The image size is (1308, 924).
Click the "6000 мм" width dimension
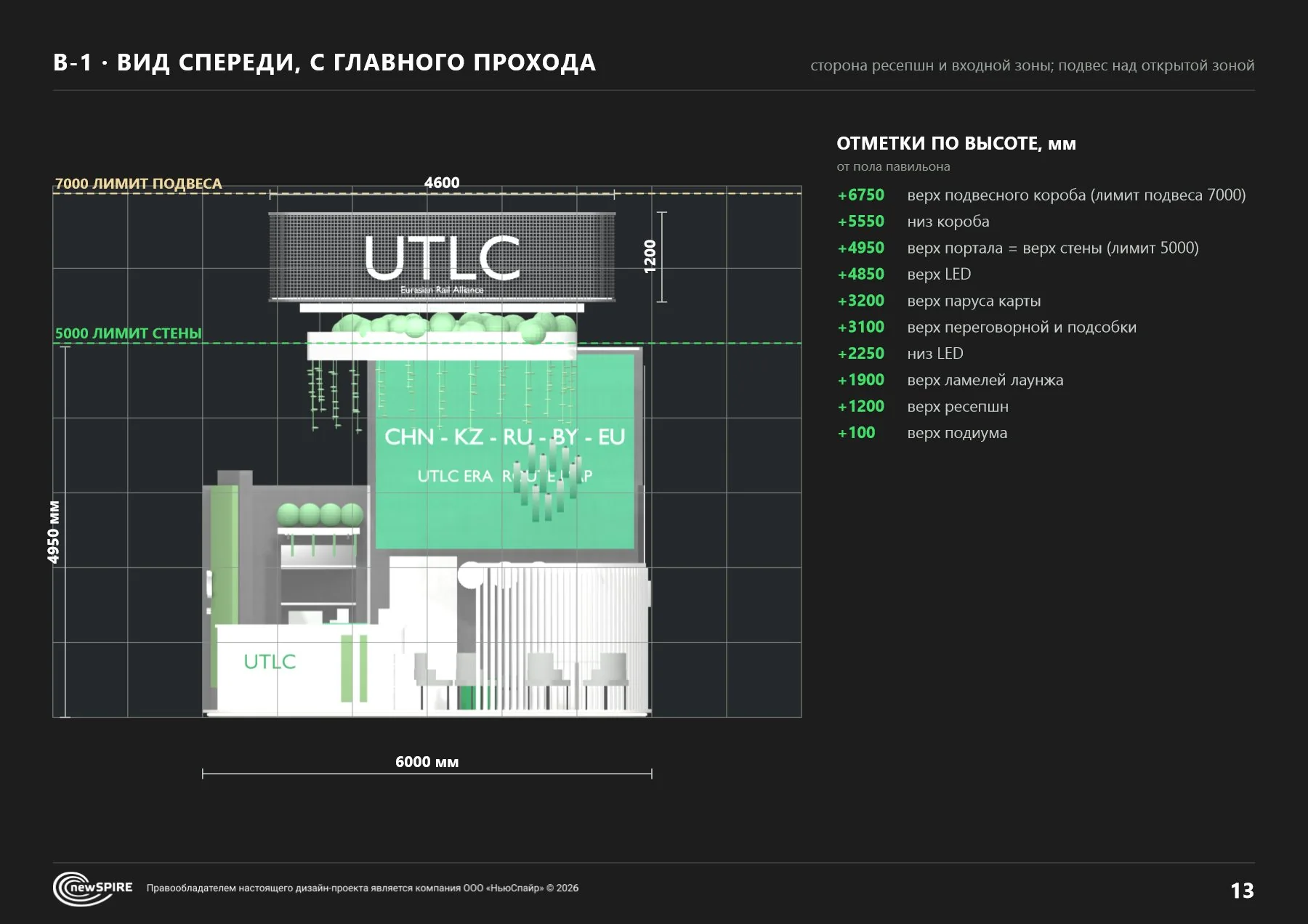(x=427, y=761)
